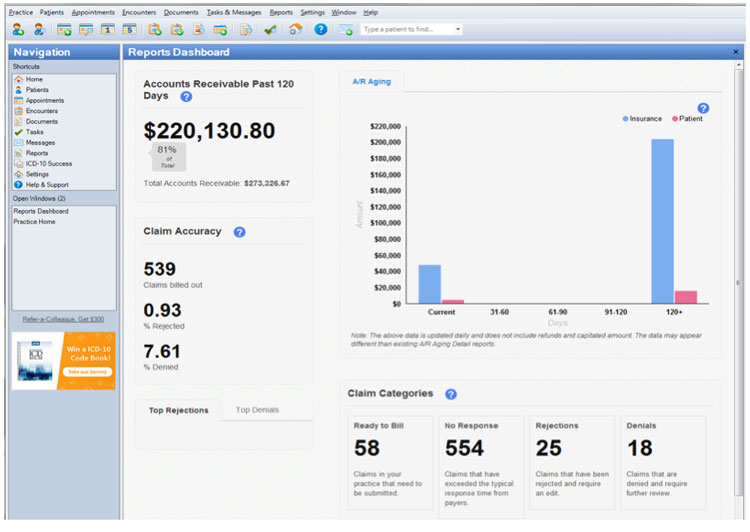The image size is (750, 532).
Task: Open the Encounters menu in the menu bar
Action: (139, 12)
